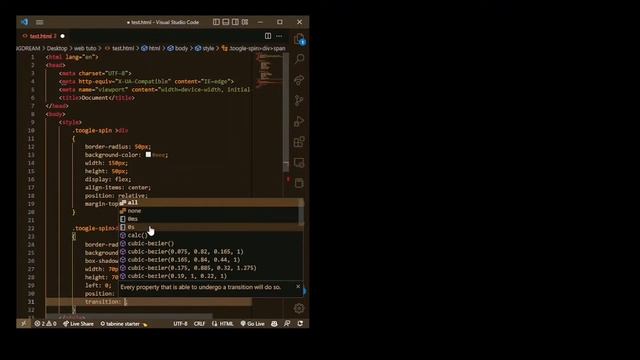Open the editor More Actions ellipsis

pos(279,36)
